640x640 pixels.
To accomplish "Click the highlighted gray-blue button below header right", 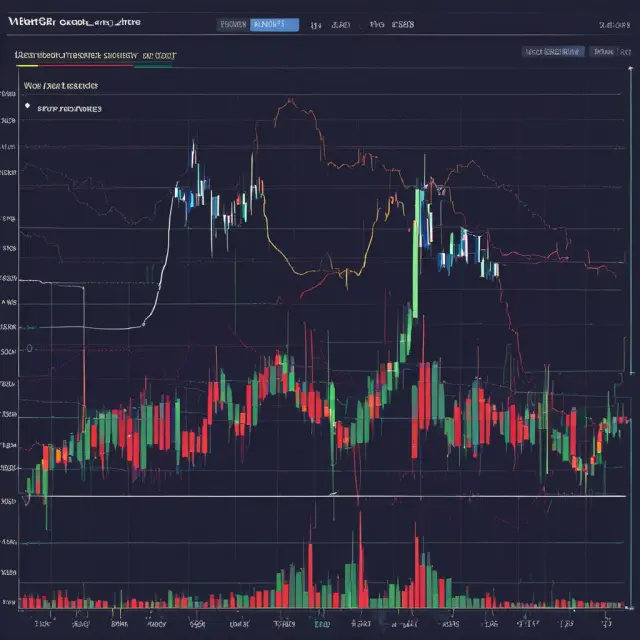I will pyautogui.click(x=553, y=51).
